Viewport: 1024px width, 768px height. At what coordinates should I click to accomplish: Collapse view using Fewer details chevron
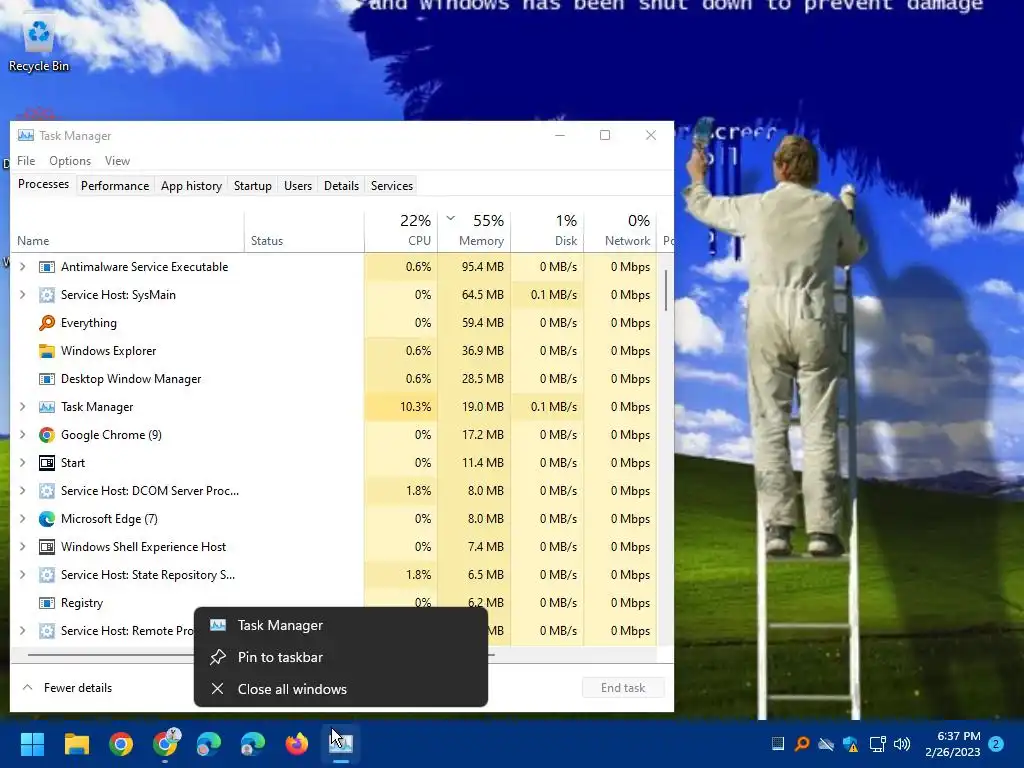[27, 688]
